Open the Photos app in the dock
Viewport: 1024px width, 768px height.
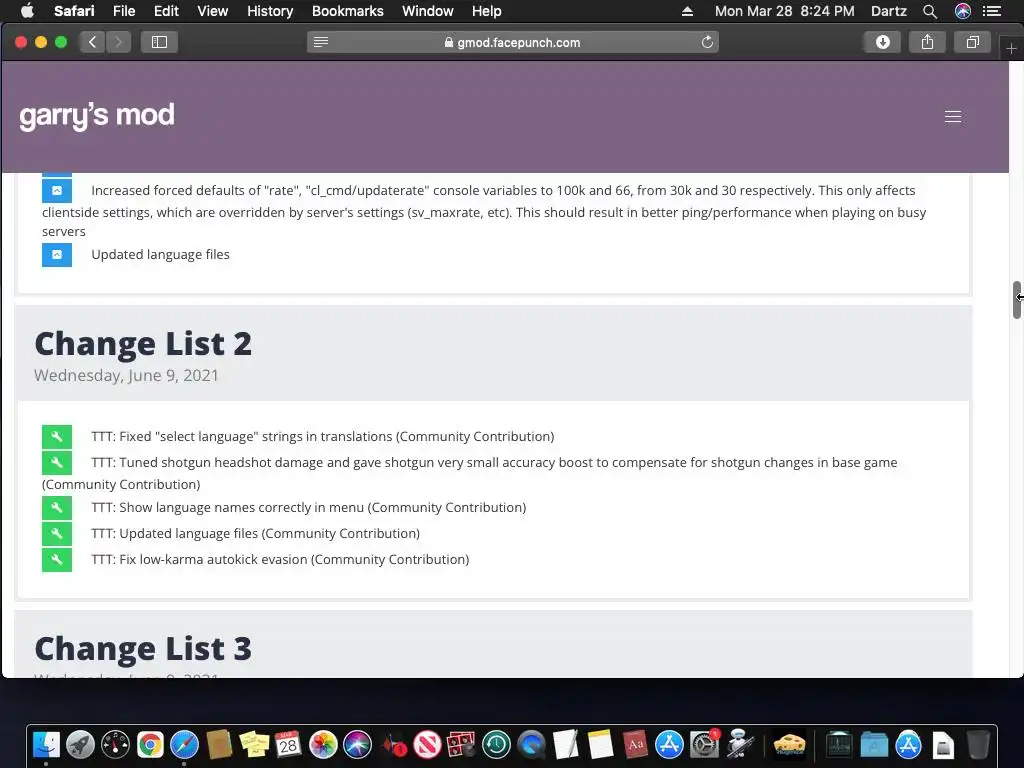[x=323, y=744]
